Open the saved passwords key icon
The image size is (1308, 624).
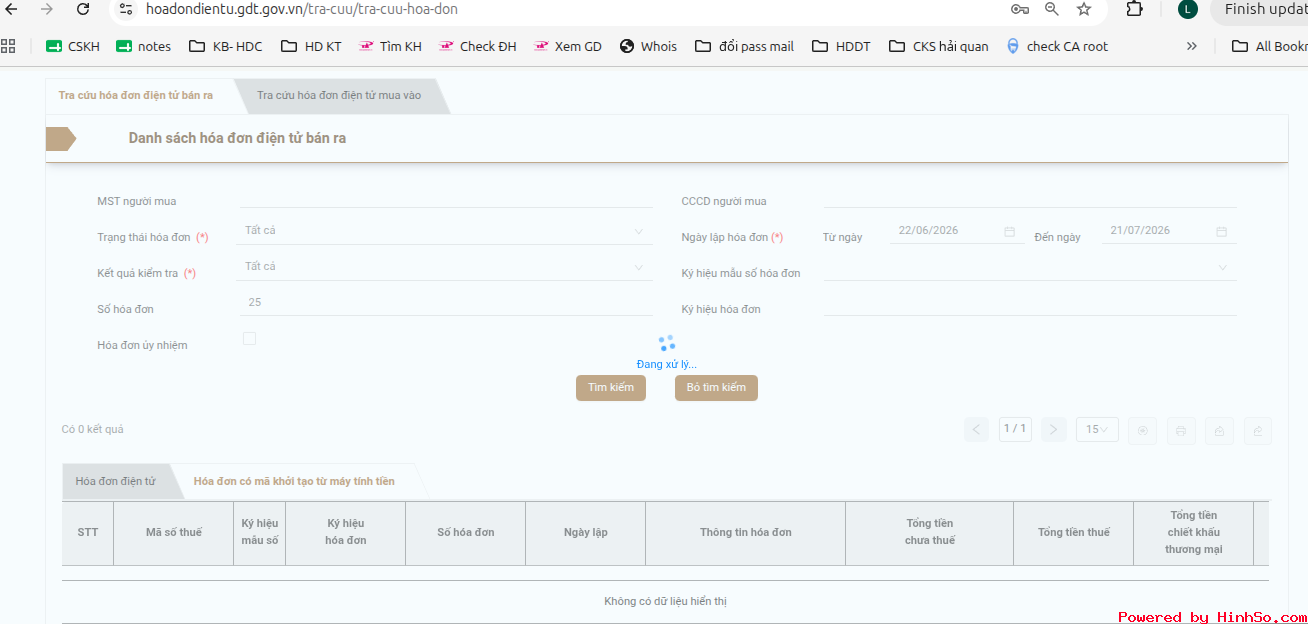point(1020,9)
